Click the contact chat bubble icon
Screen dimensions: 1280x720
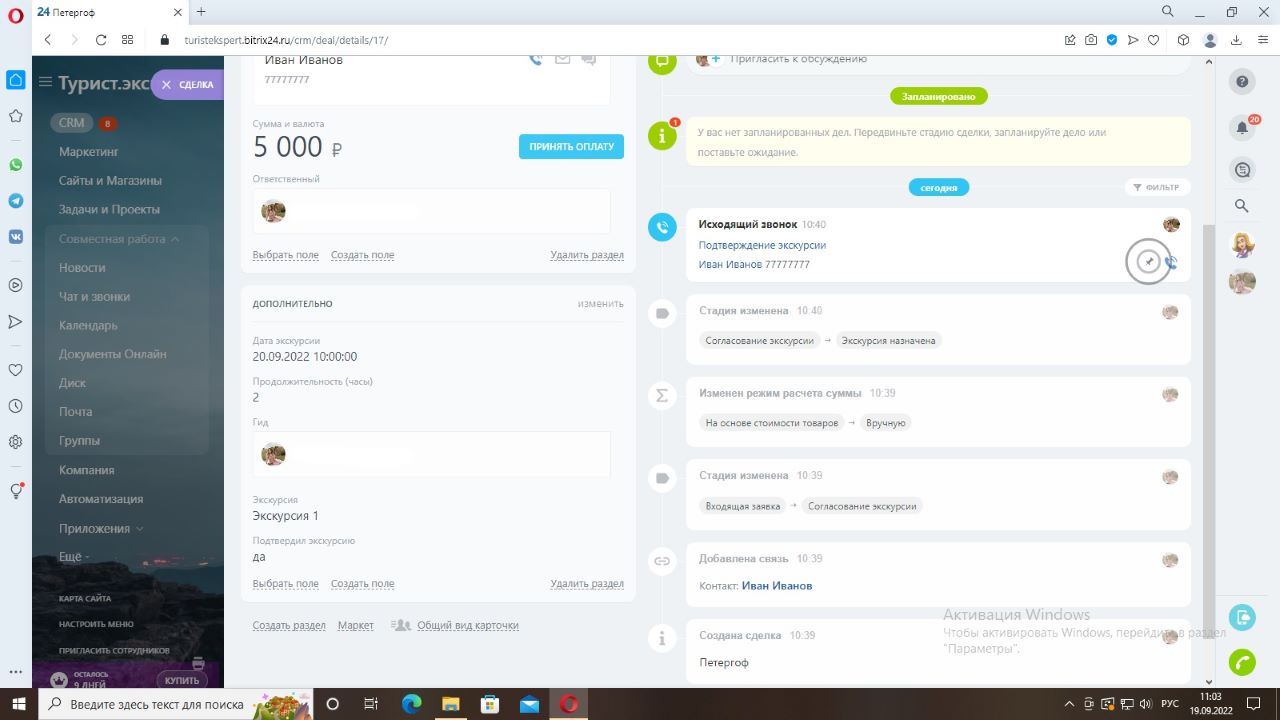[588, 59]
